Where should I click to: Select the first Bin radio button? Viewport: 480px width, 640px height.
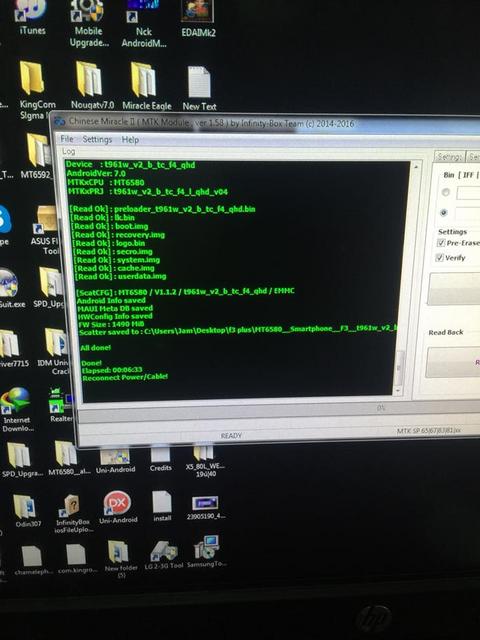(x=445, y=192)
